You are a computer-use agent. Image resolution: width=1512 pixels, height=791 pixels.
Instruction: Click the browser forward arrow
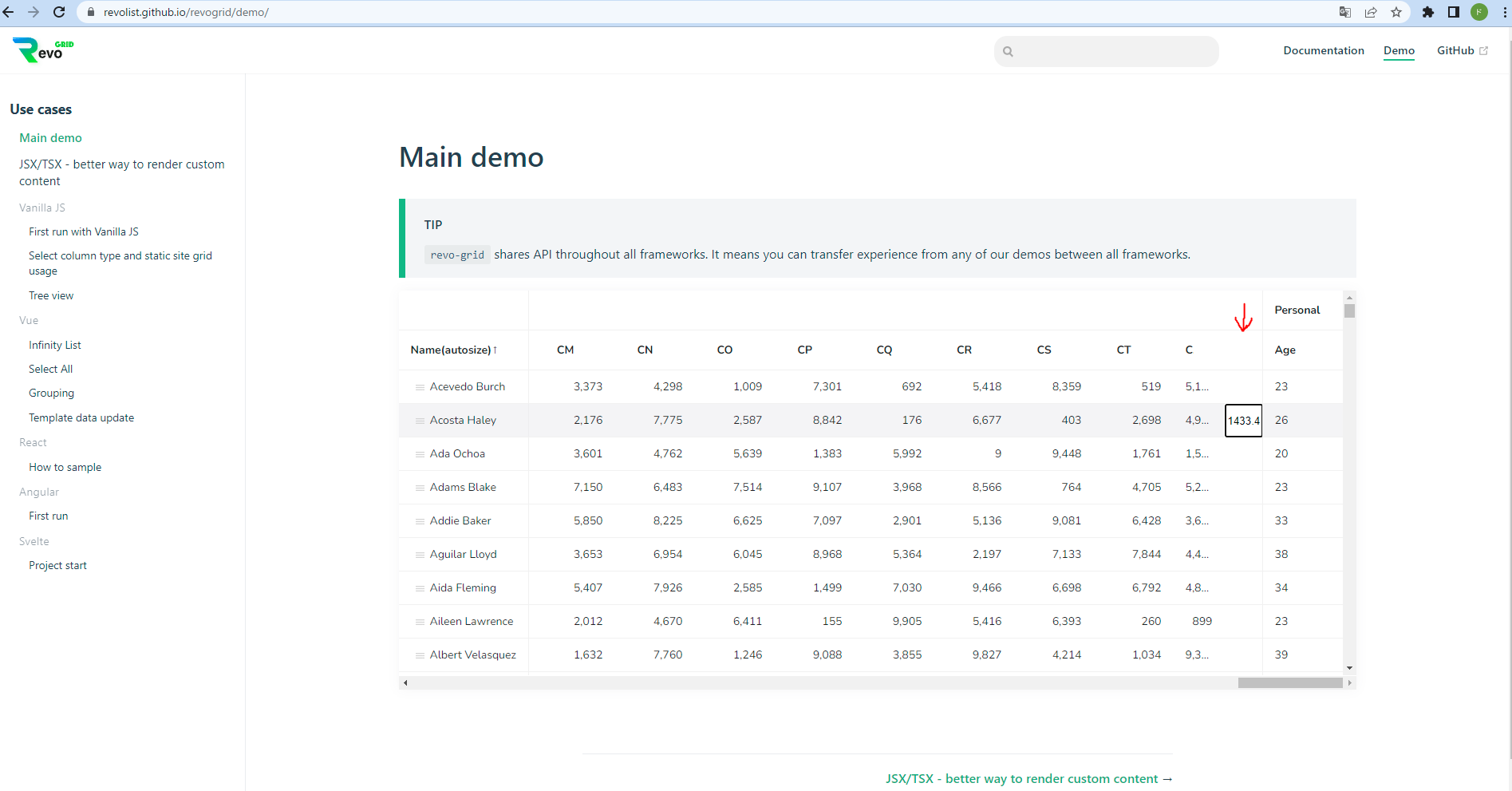tap(34, 12)
